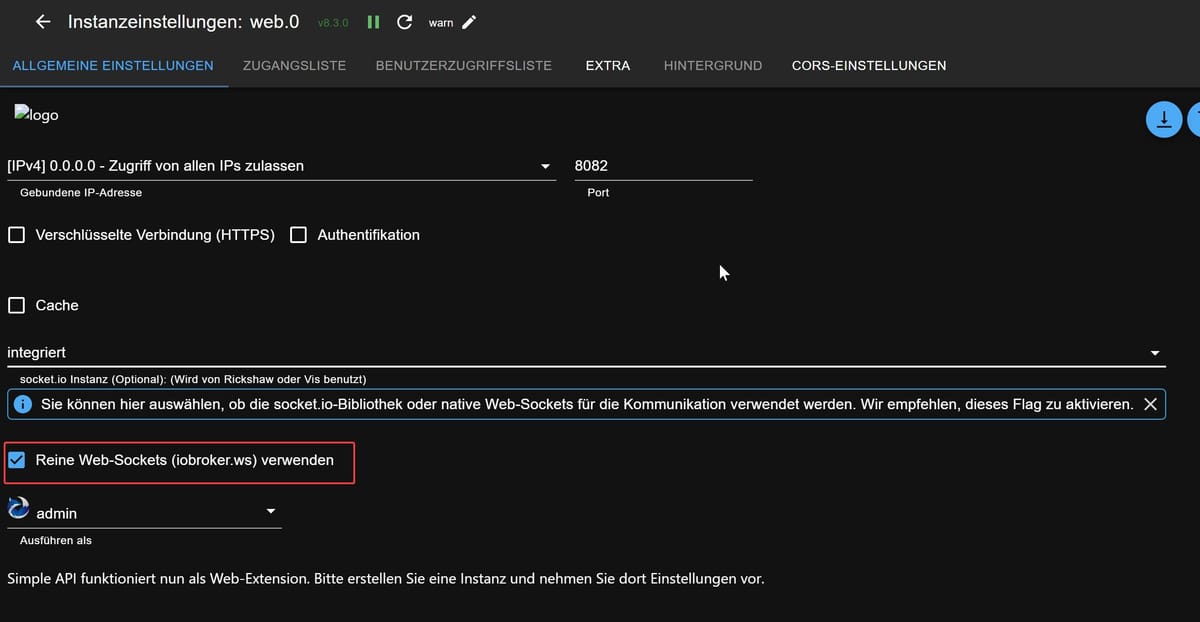Screen dimensions: 1200x622
Task: Go back using the arrow icon
Action: click(42, 22)
